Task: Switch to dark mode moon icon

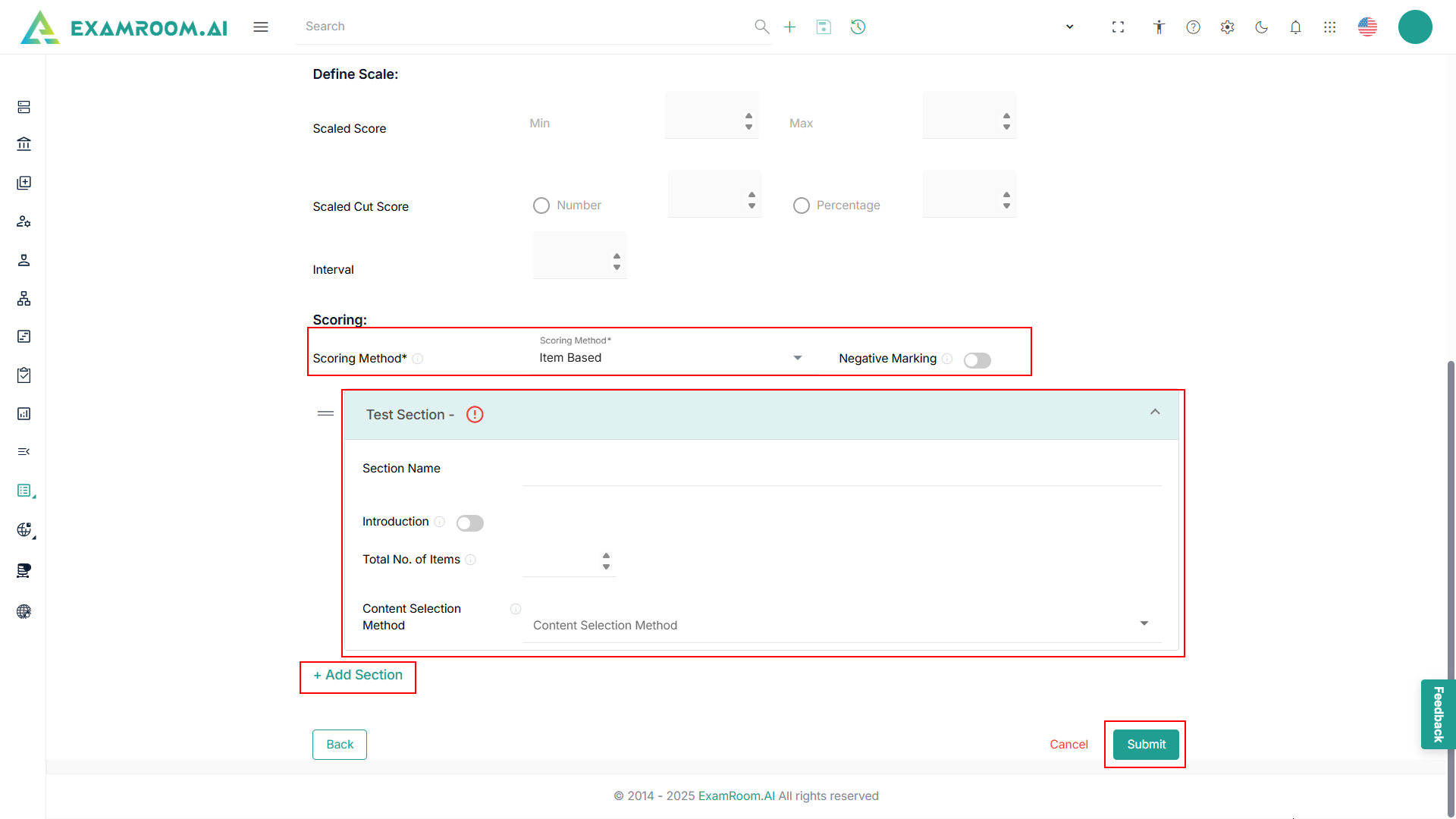Action: coord(1261,27)
